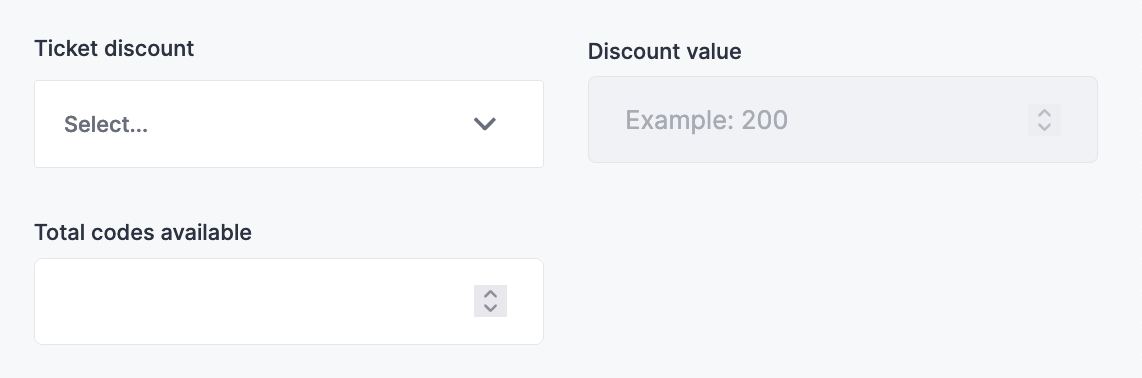
Task: Increase Total codes available using up arrow
Action: pyautogui.click(x=490, y=294)
